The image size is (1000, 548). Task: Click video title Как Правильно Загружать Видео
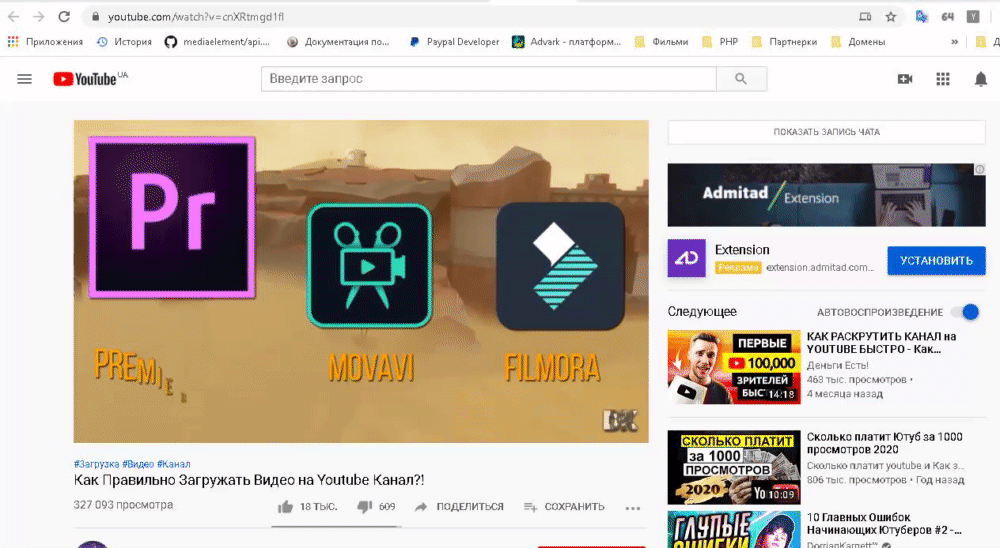tap(249, 480)
